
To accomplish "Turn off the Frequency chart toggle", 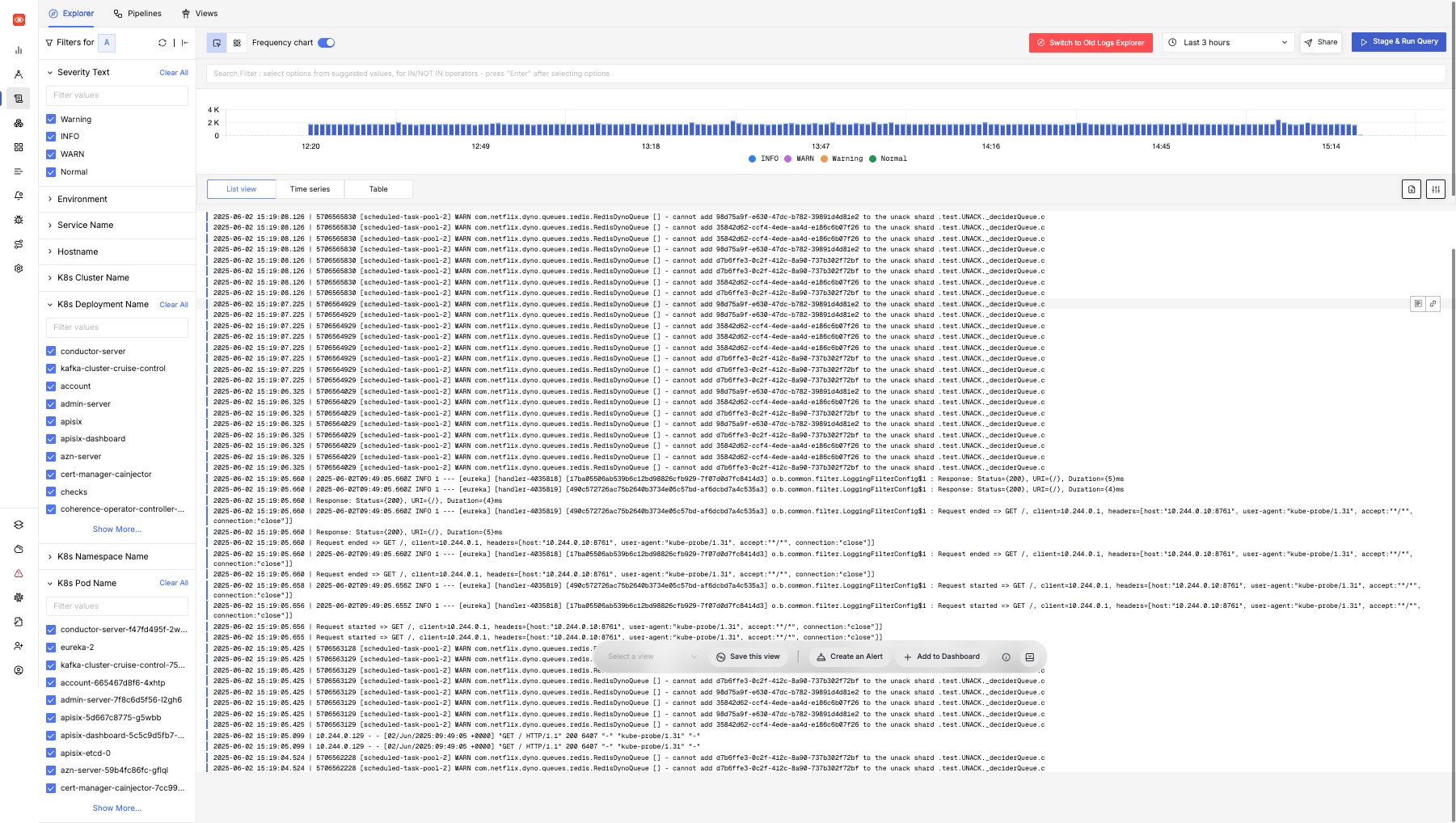I will [x=326, y=43].
